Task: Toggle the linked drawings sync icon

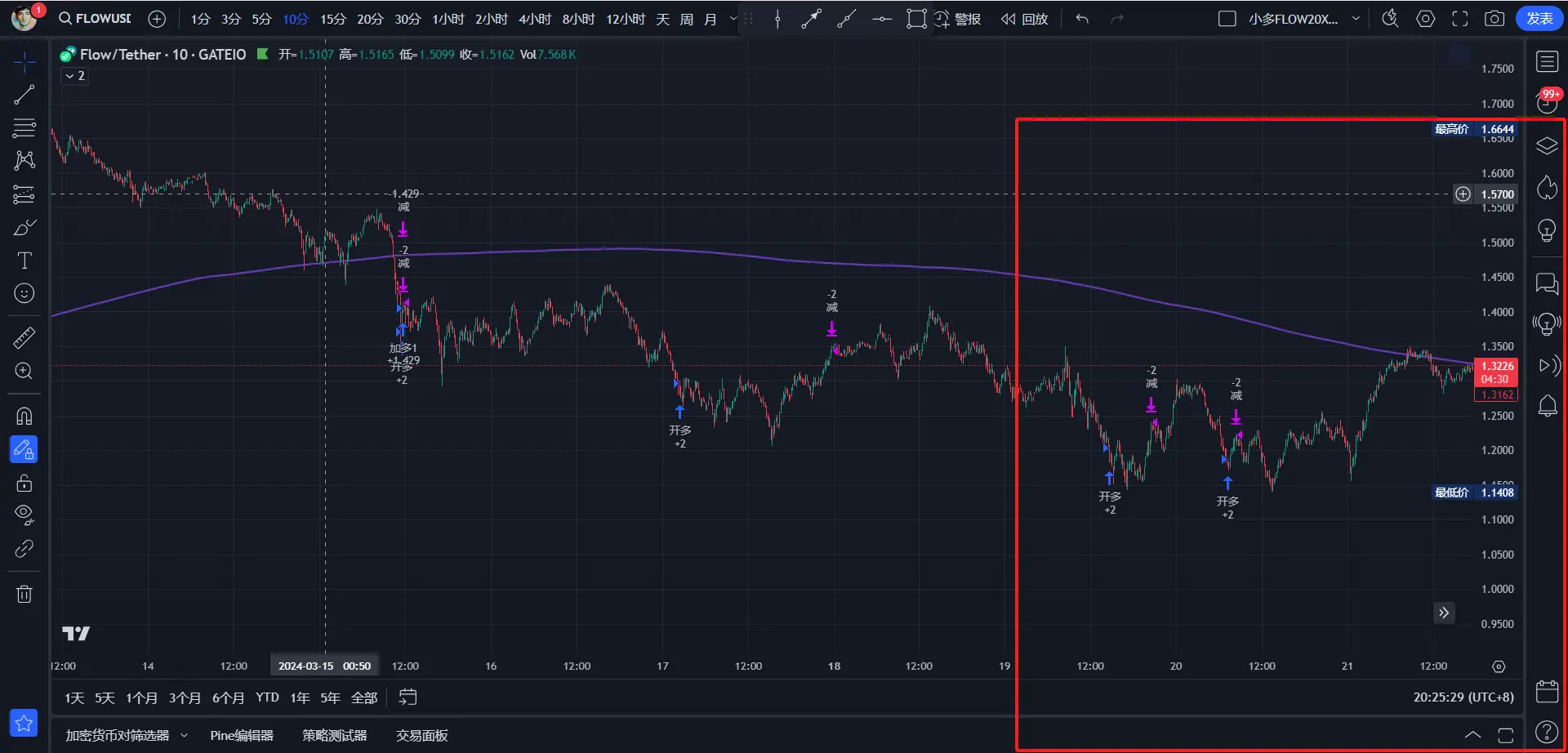Action: (24, 549)
